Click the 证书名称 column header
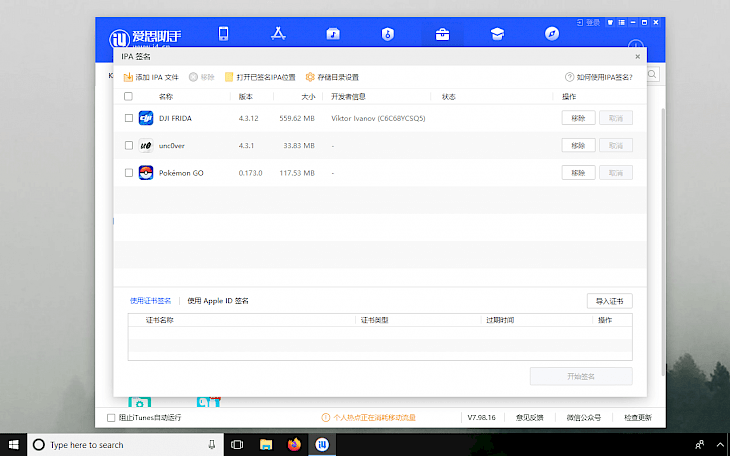 160,320
